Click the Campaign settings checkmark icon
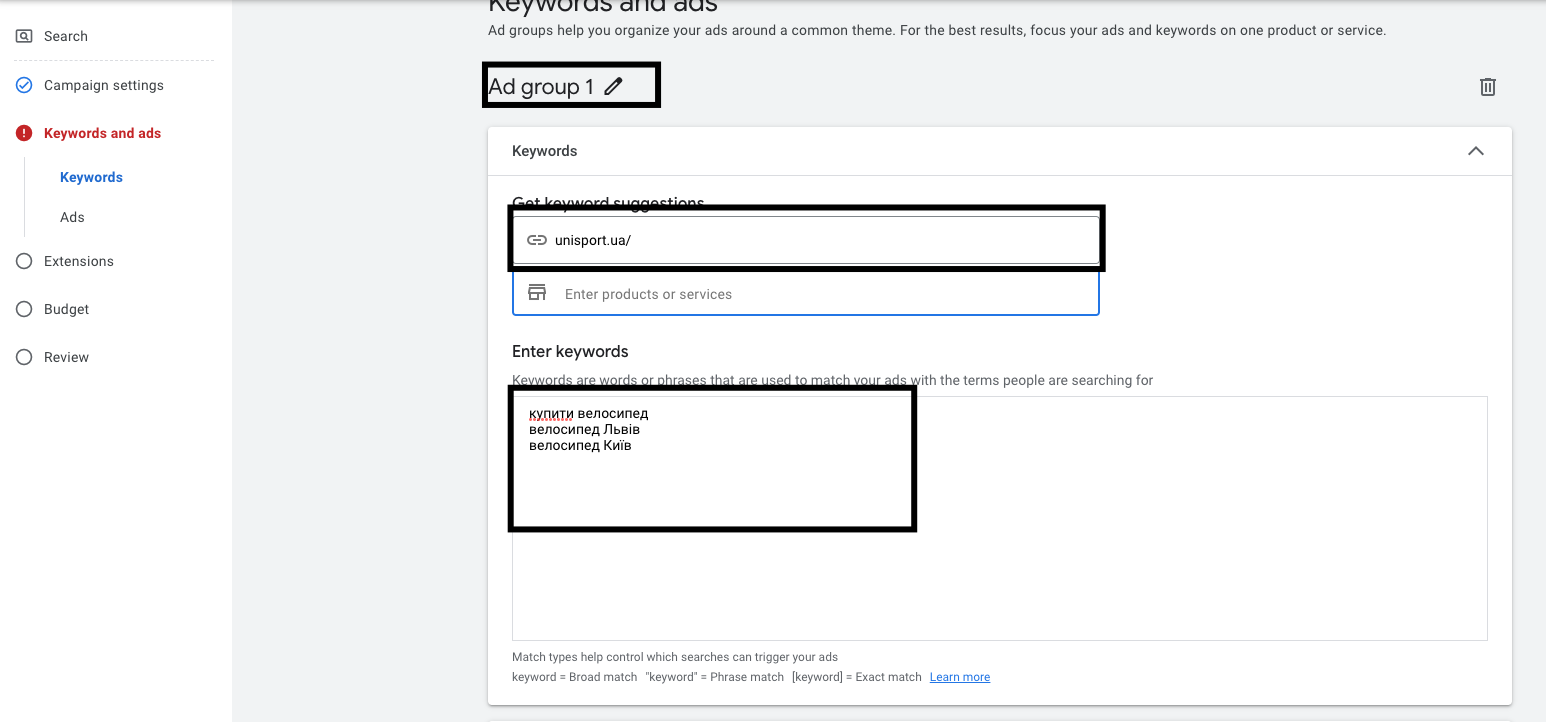The width and height of the screenshot is (1546, 722). point(24,85)
